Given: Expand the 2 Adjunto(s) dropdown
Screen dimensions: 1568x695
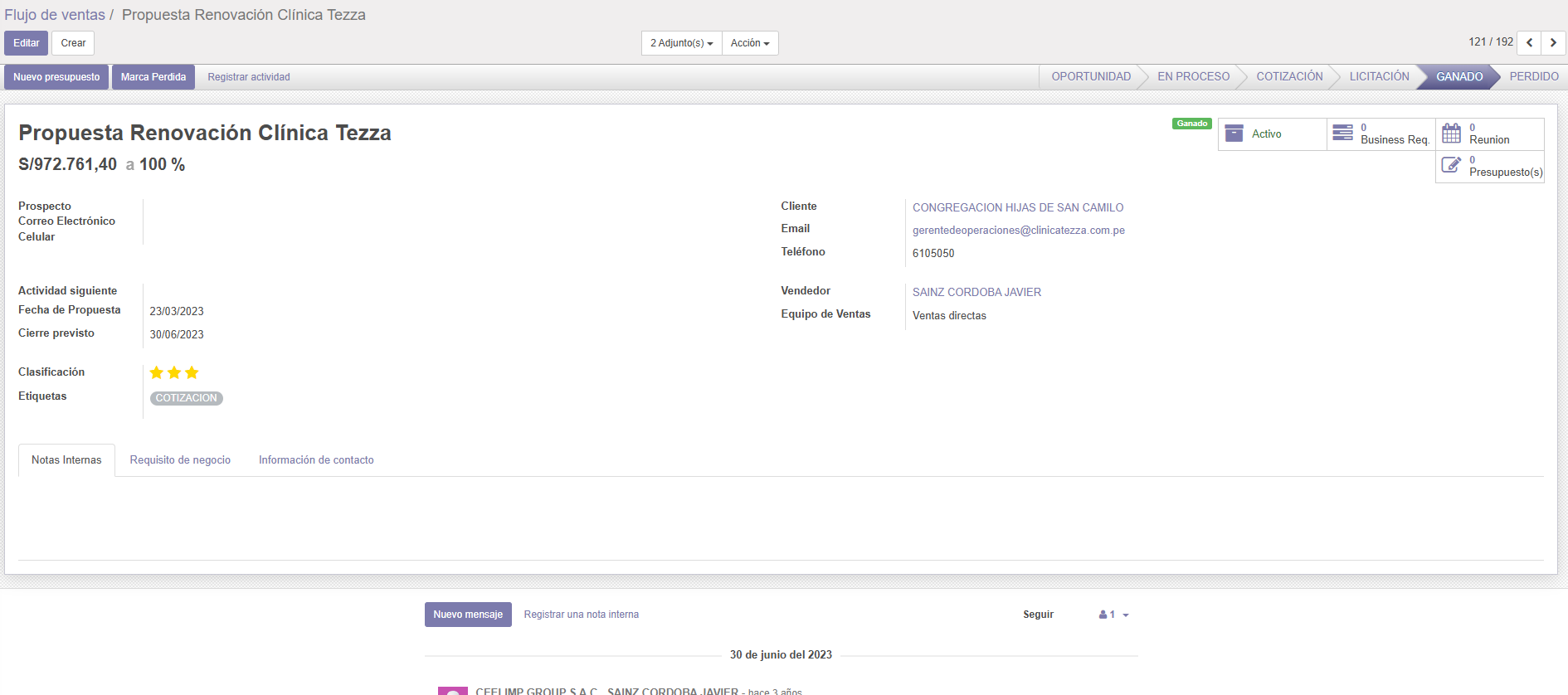Looking at the screenshot, I should (x=681, y=43).
